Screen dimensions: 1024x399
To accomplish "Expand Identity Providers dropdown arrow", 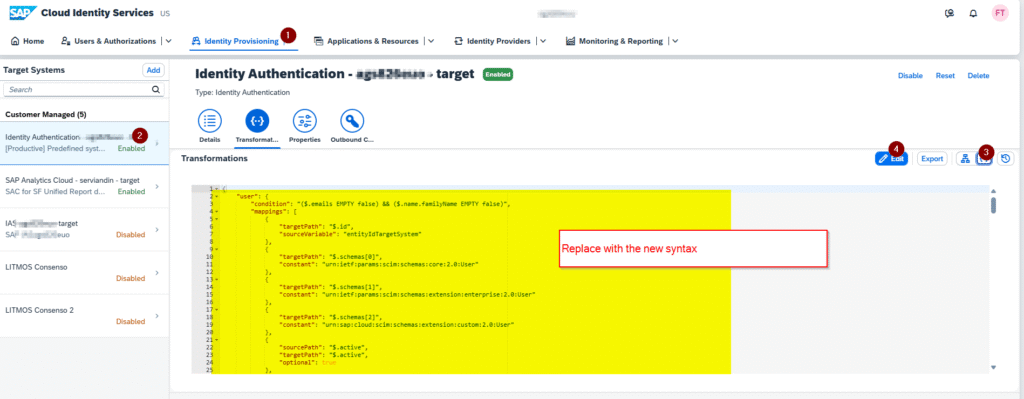I will (543, 40).
